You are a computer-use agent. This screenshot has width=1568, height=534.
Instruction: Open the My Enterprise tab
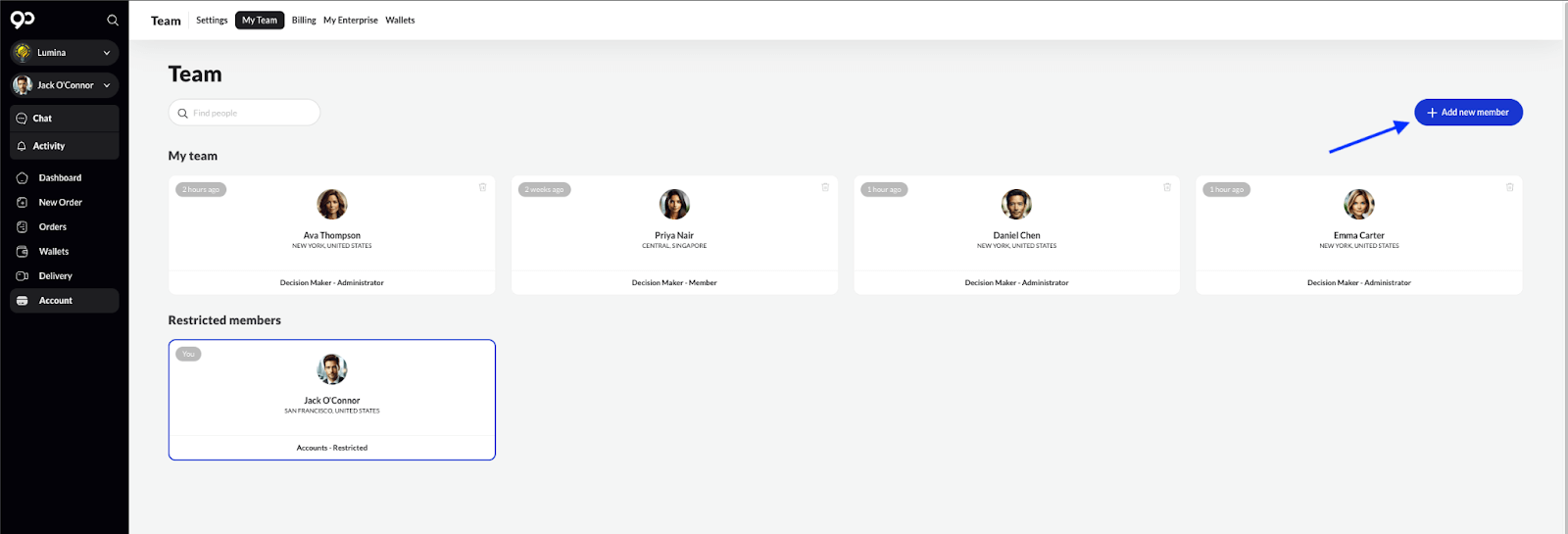350,21
